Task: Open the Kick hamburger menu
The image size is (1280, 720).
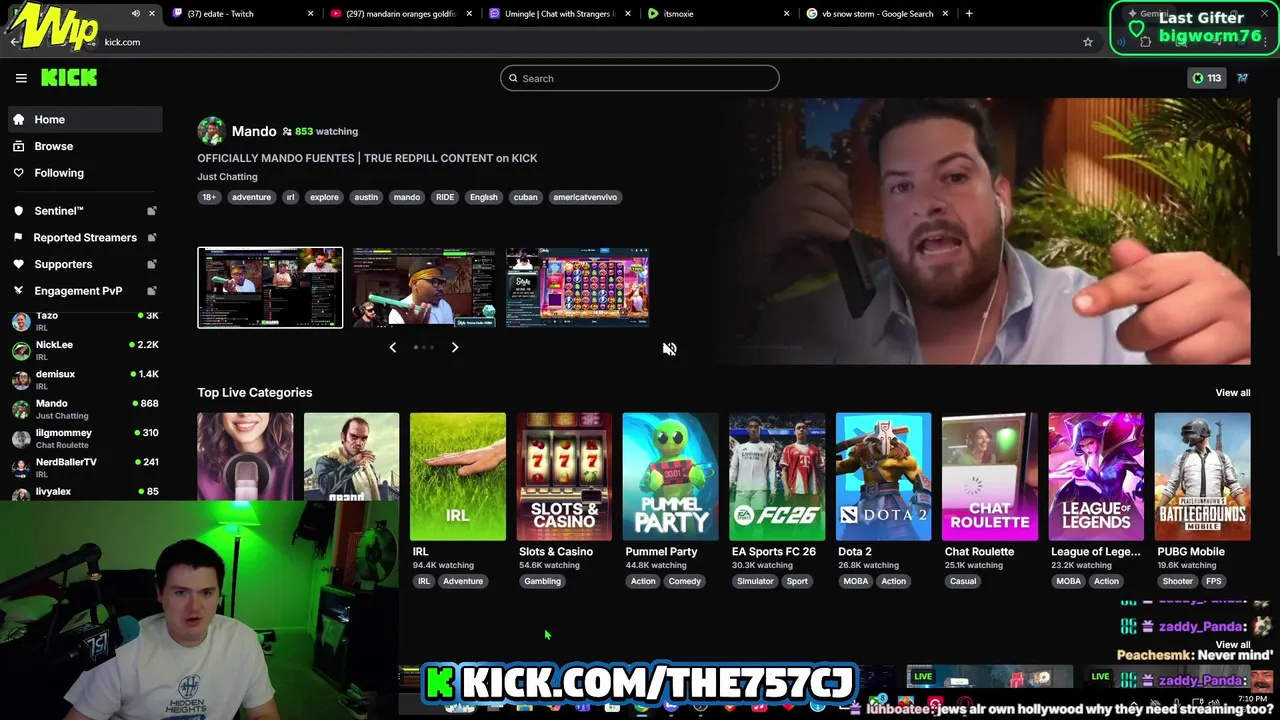Action: 21,78
